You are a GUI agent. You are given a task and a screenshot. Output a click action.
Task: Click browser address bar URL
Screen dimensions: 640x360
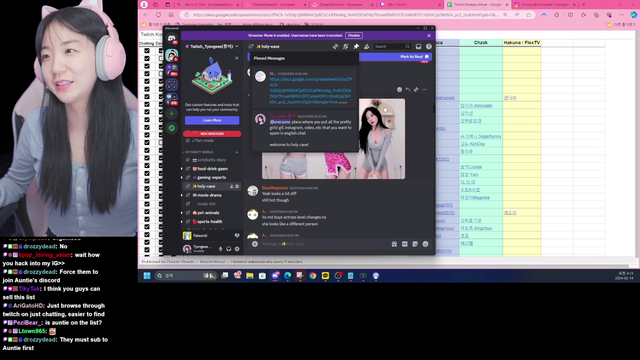point(345,15)
